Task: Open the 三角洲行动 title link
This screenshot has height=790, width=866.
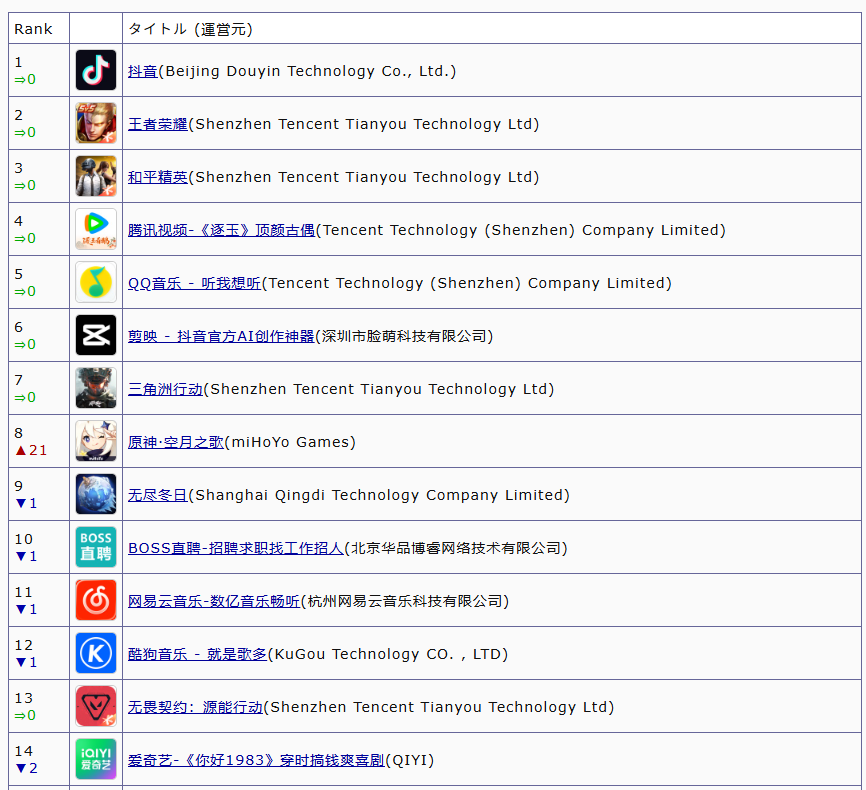Action: (166, 389)
